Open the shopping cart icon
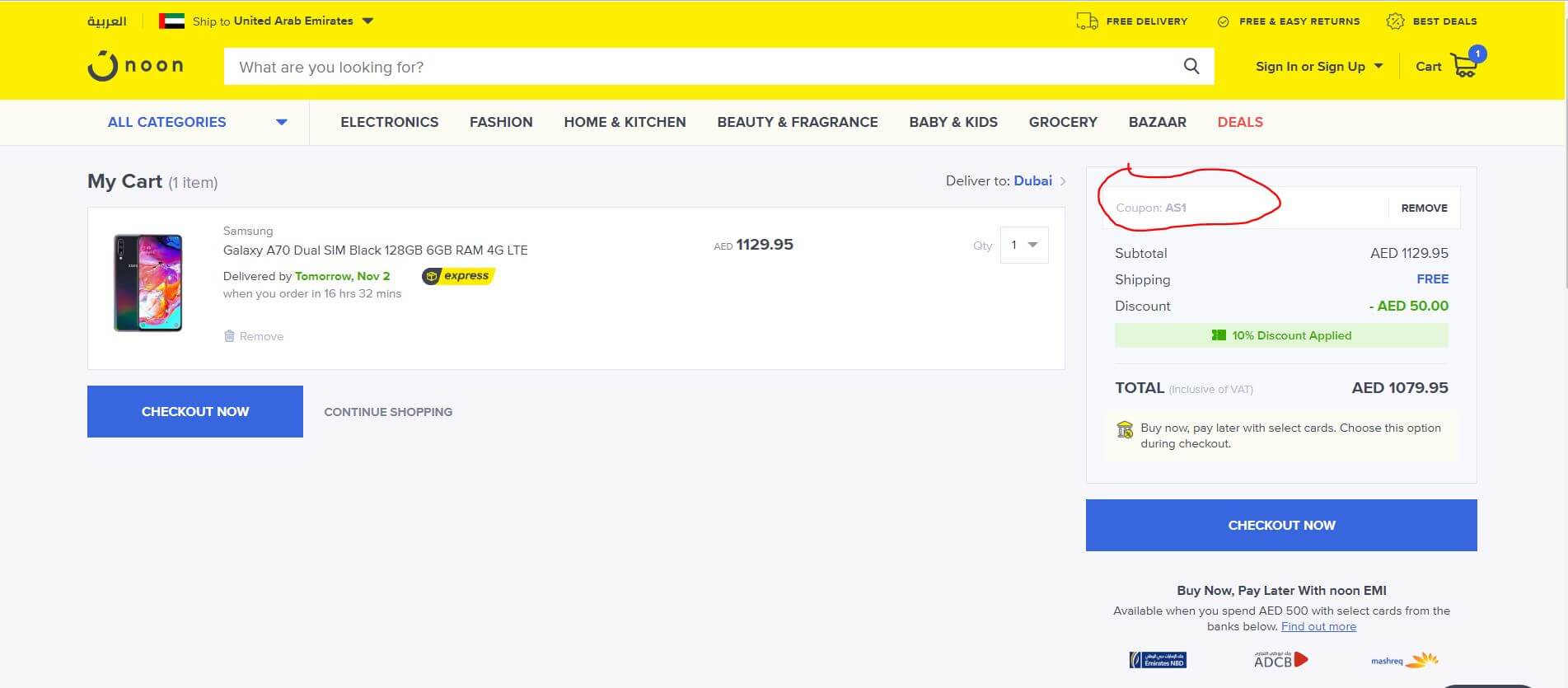 (x=1464, y=65)
